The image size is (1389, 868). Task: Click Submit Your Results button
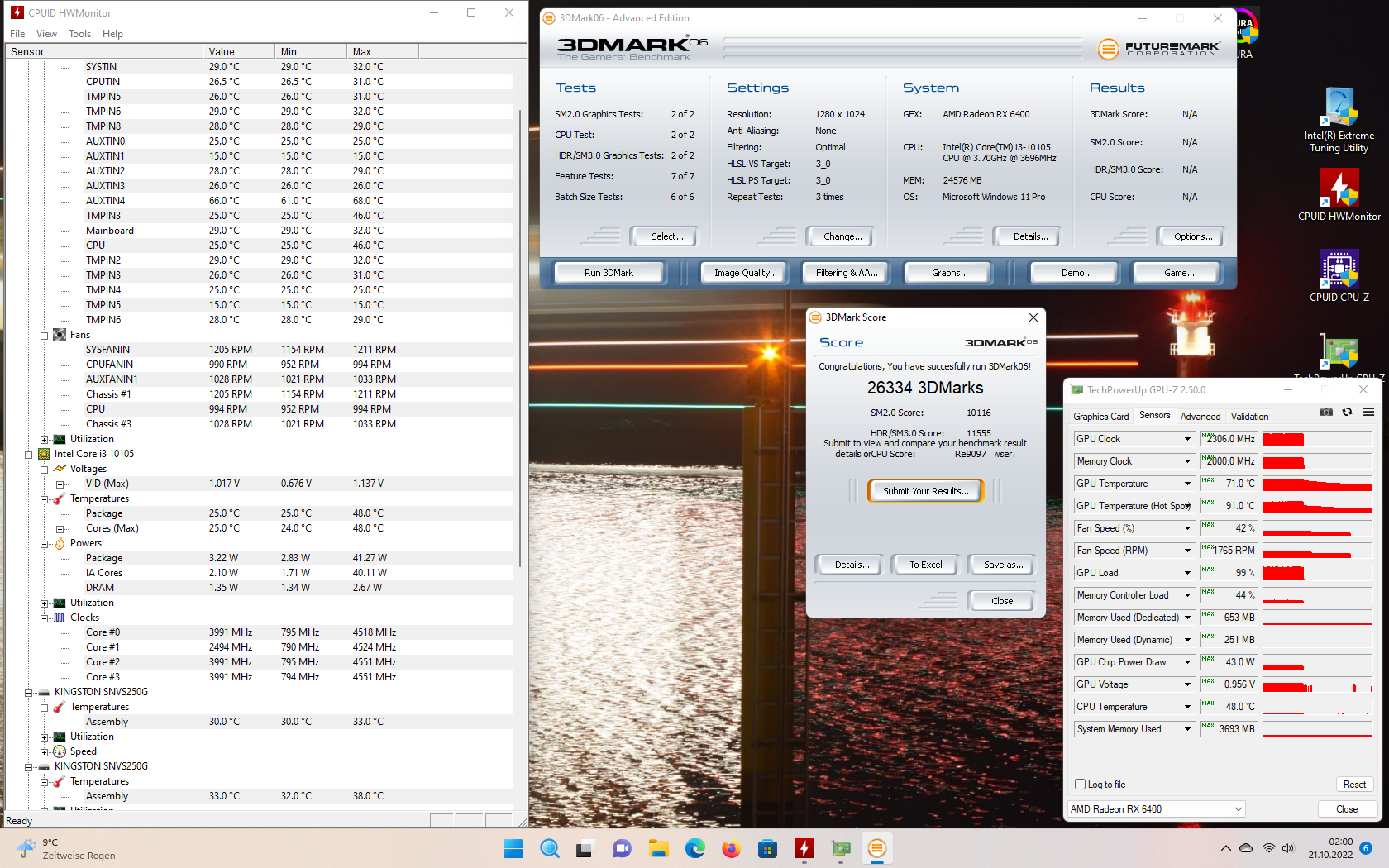(x=925, y=491)
